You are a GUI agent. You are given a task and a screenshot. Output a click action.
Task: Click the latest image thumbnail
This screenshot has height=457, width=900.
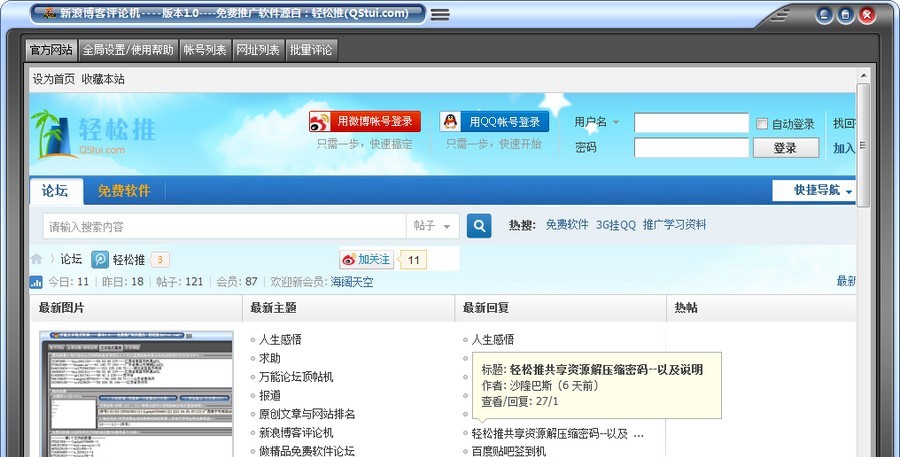[136, 394]
